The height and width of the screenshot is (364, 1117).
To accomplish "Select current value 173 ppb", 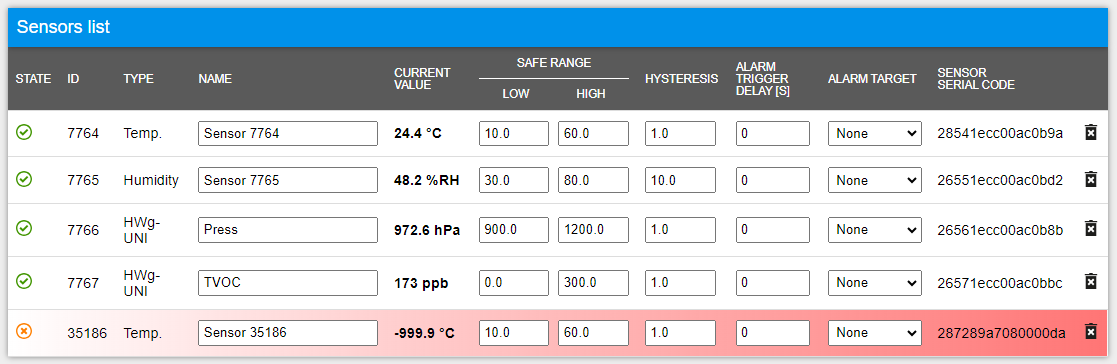I will 421,283.
